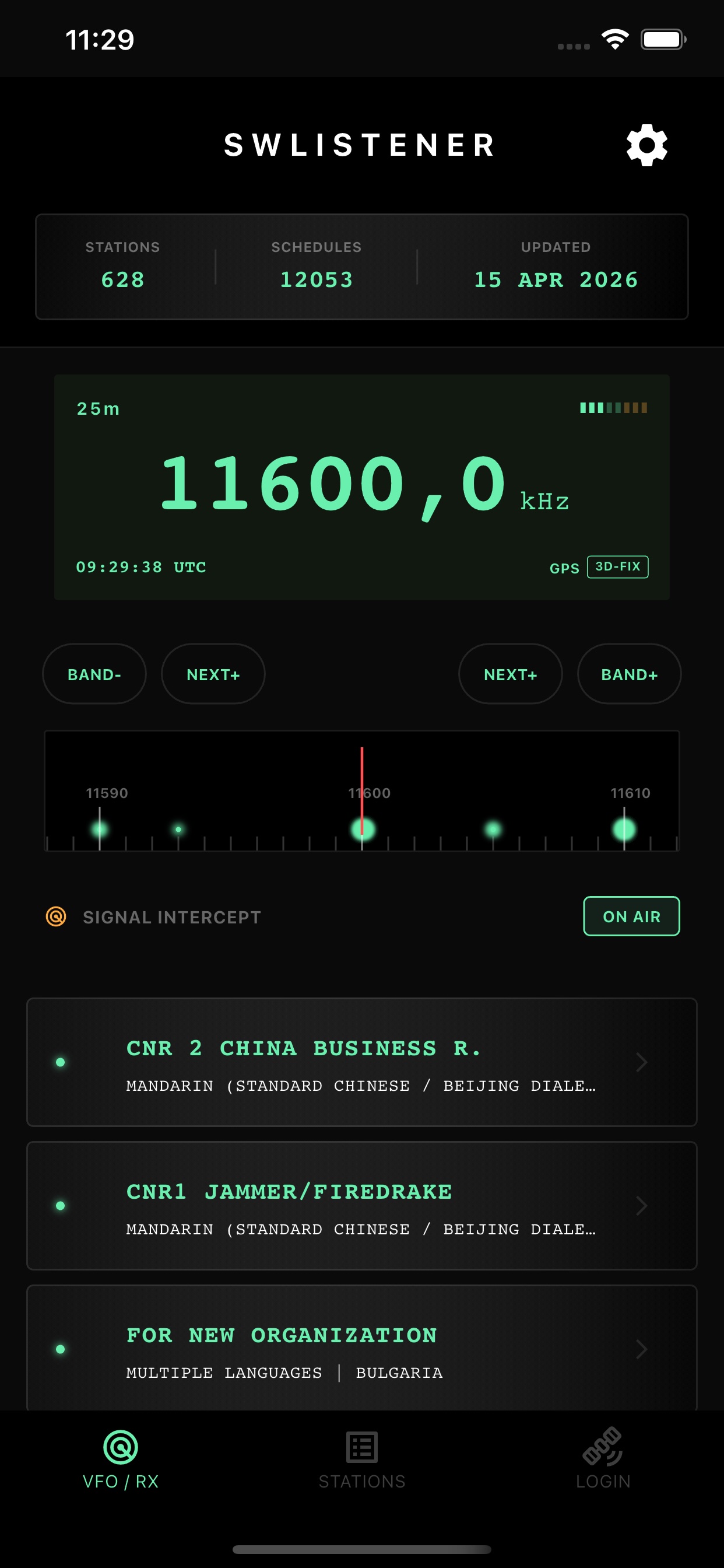
Task: Toggle the ON AIR filter
Action: [x=631, y=916]
